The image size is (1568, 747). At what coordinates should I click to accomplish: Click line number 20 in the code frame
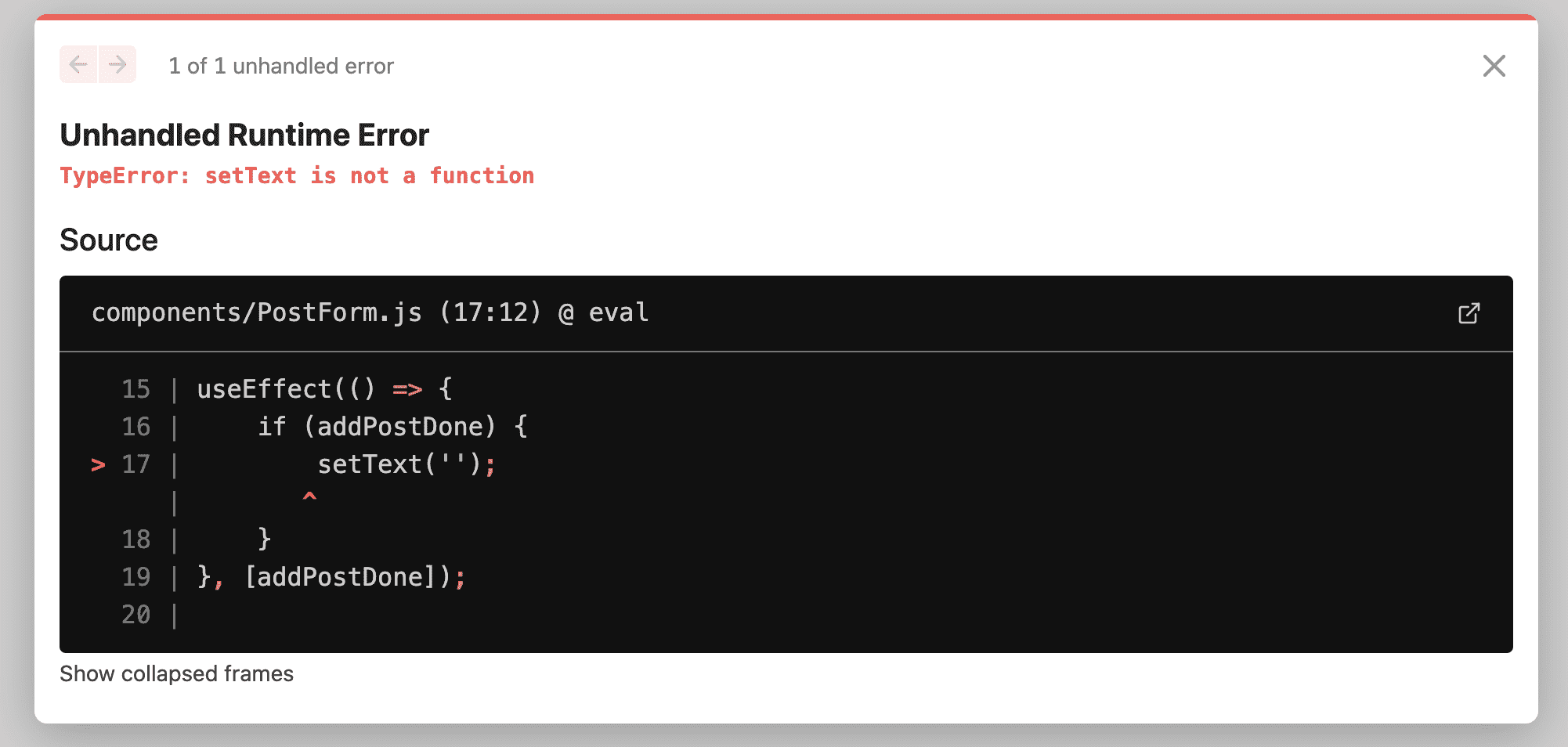pyautogui.click(x=135, y=615)
